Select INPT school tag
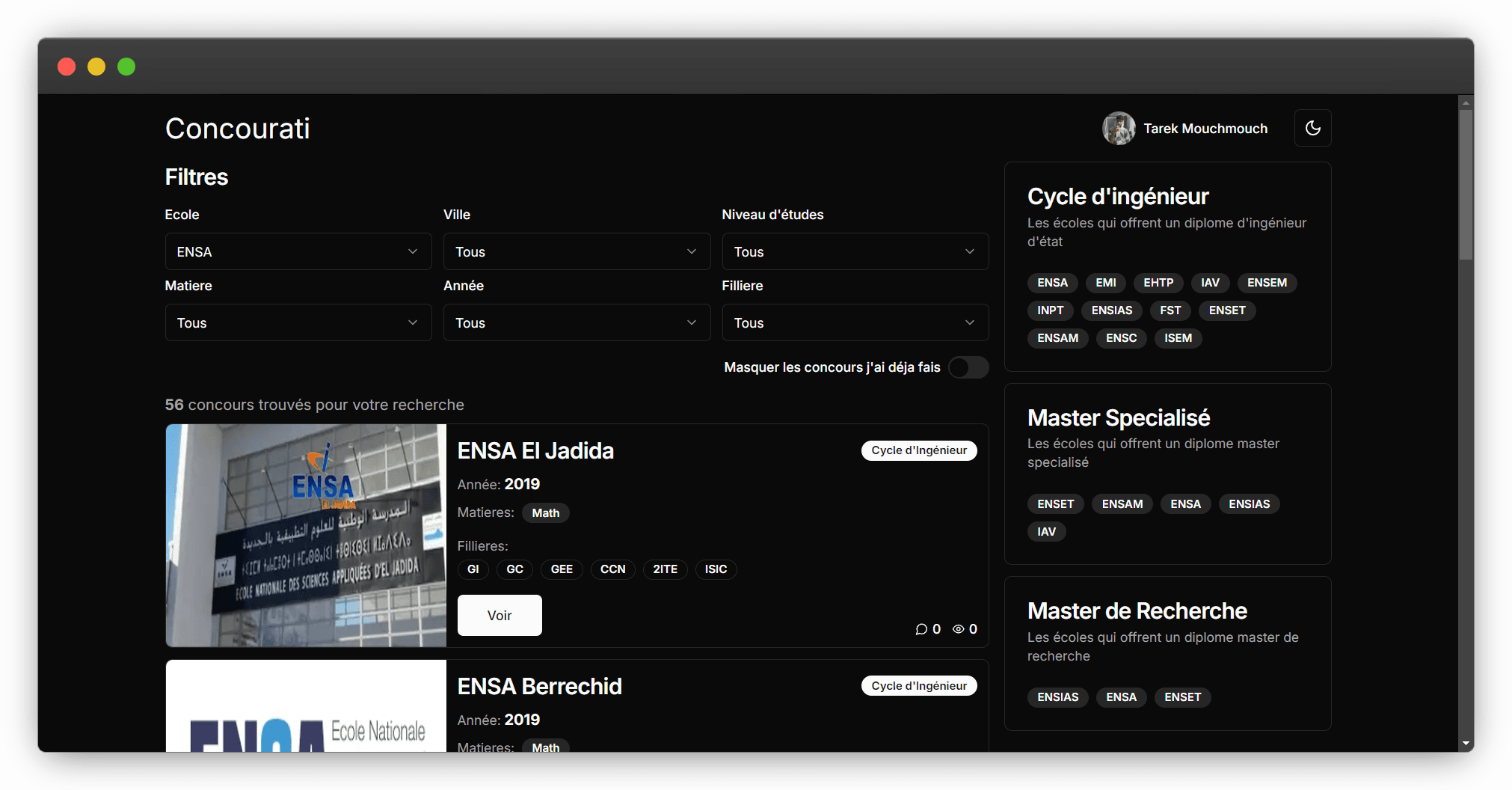Image resolution: width=1512 pixels, height=790 pixels. tap(1051, 310)
